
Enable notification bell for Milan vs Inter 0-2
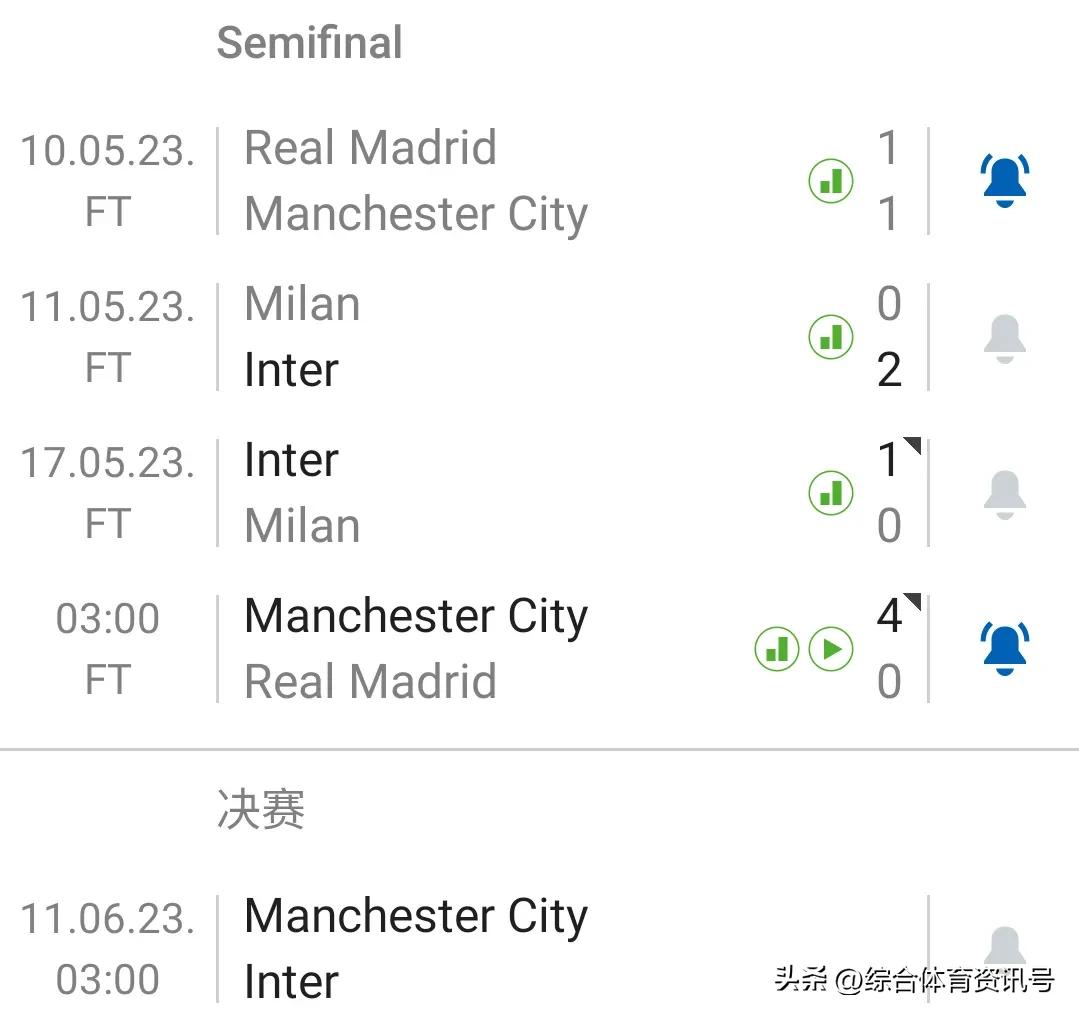click(x=1004, y=338)
